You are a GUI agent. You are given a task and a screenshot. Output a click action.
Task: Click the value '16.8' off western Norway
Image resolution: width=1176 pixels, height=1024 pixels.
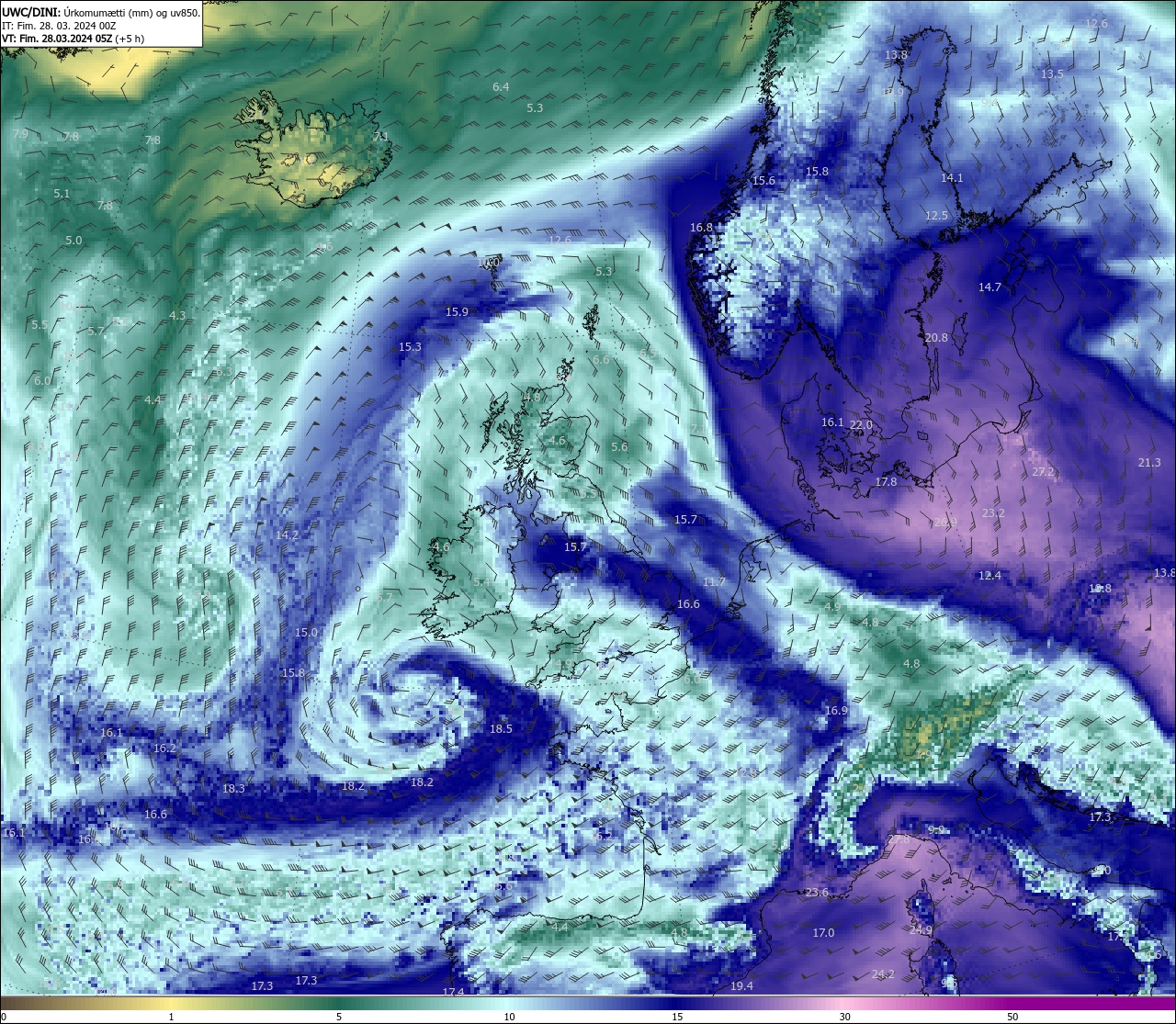click(701, 228)
